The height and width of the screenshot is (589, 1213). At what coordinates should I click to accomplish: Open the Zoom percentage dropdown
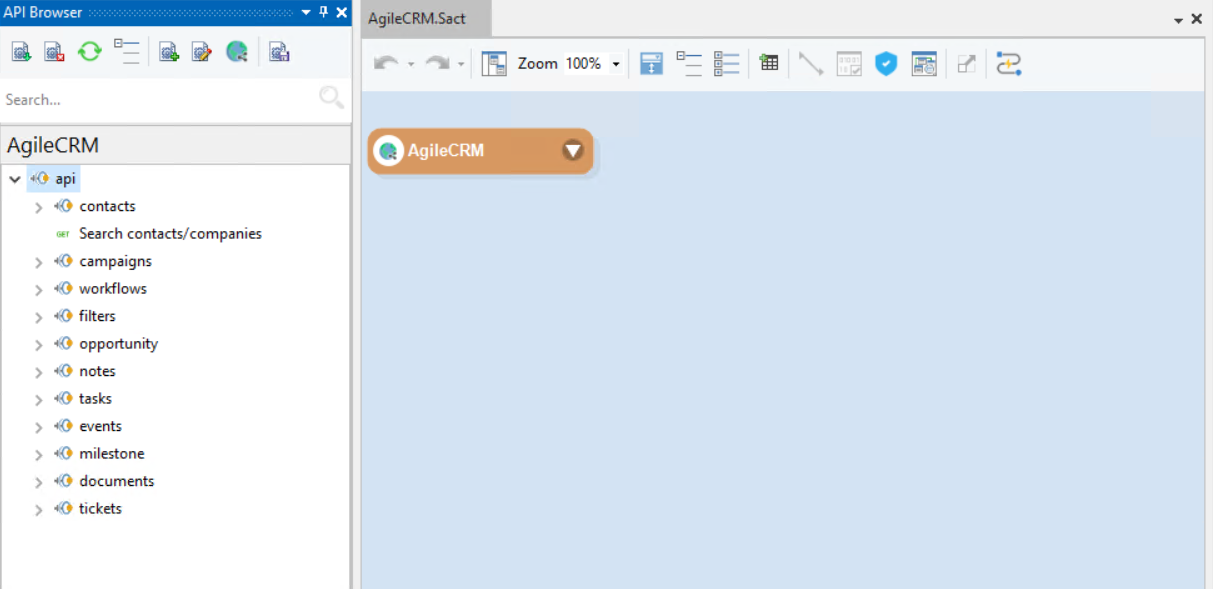[x=616, y=64]
